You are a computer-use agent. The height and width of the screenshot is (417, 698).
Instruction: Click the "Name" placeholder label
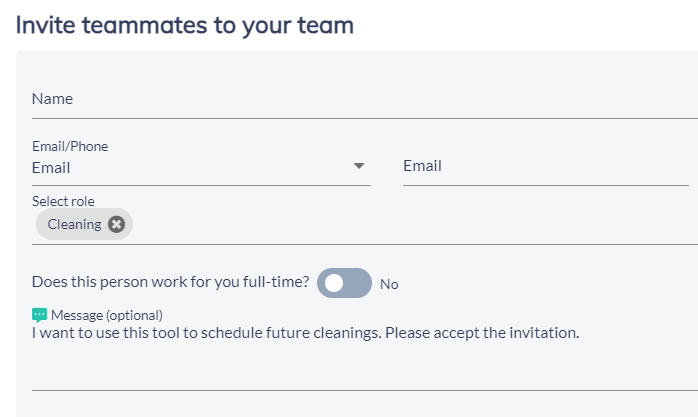tap(52, 99)
